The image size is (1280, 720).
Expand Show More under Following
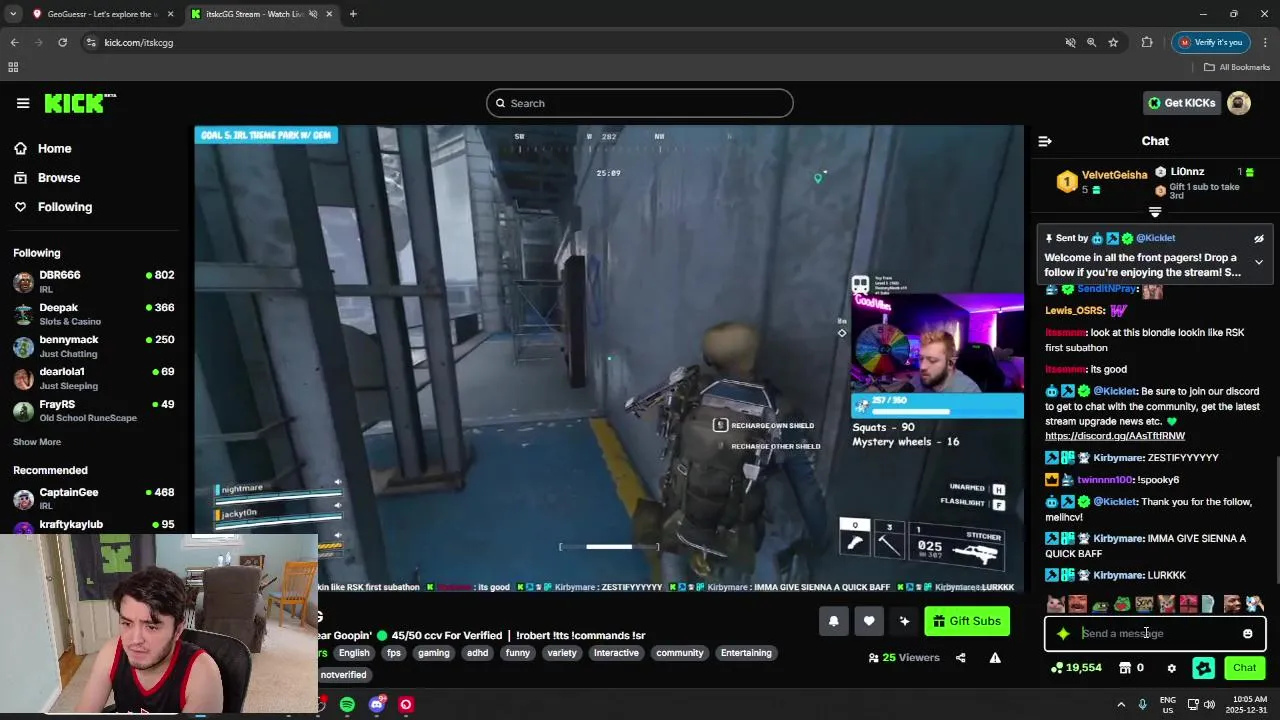[37, 442]
